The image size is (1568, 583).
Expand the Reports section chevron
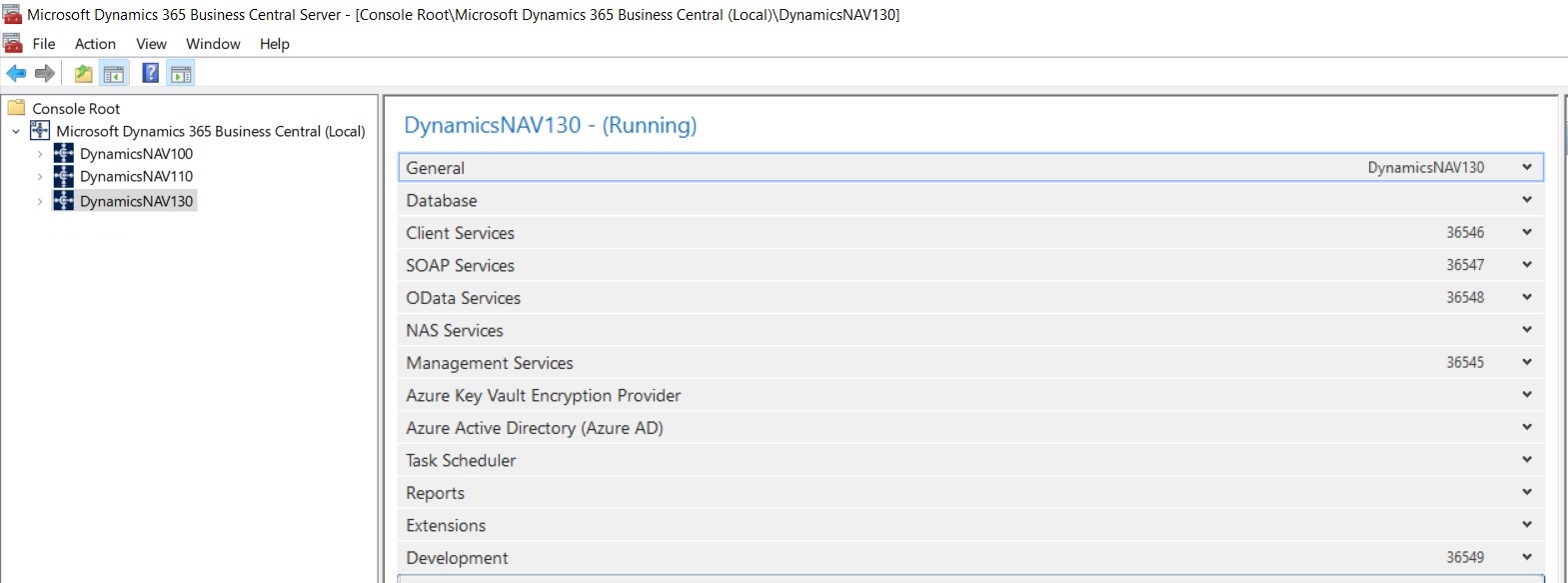click(1527, 492)
